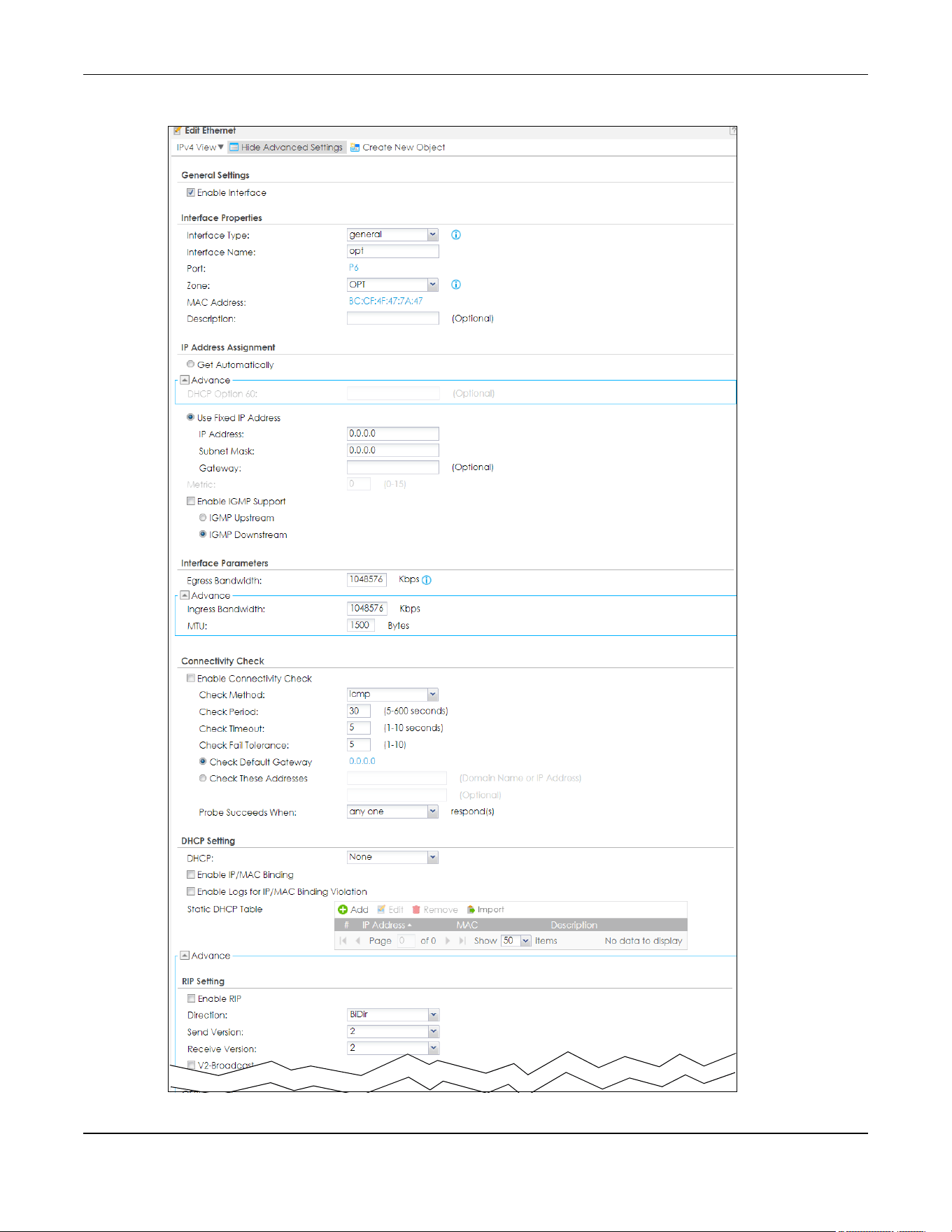The image size is (952, 1232).
Task: Click MAC column header
Action: 467,925
